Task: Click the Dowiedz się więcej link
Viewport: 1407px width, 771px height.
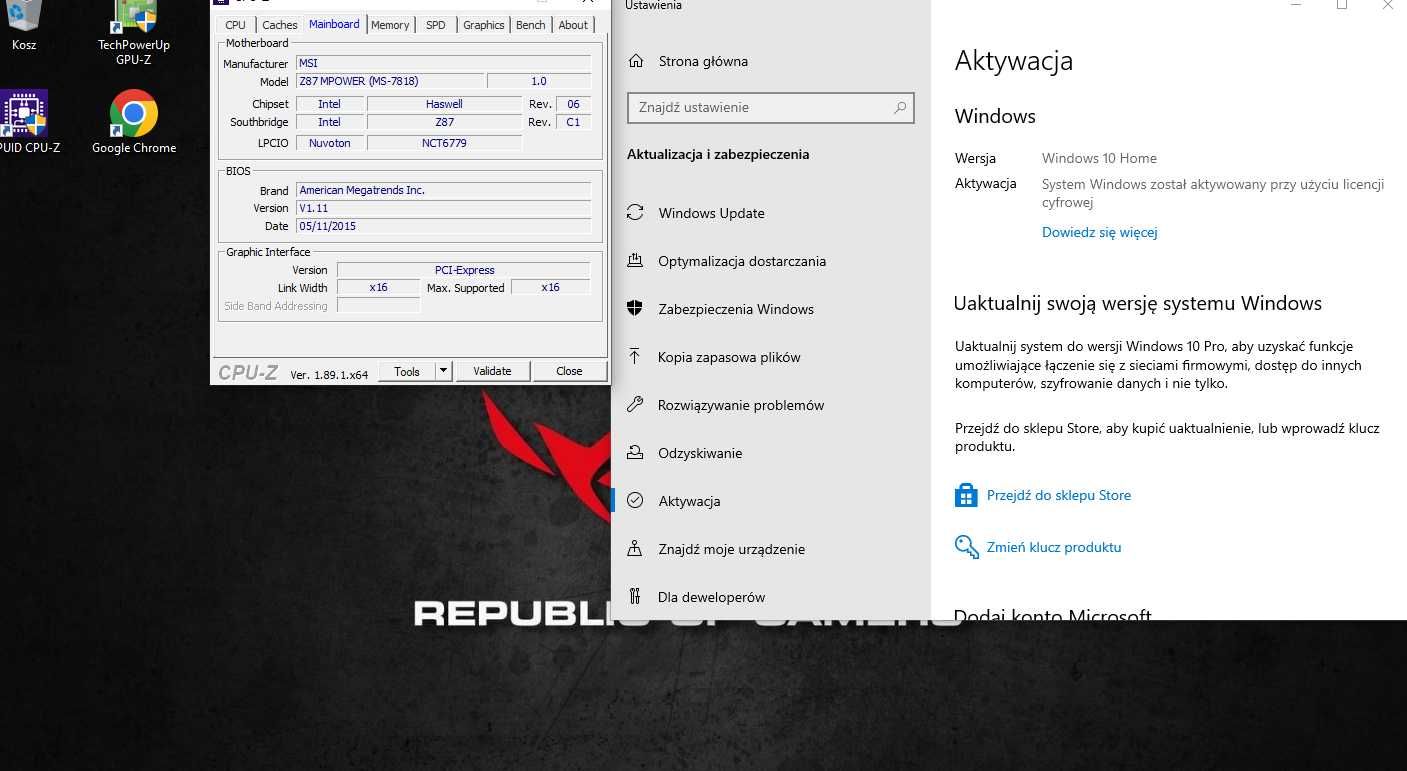Action: 1099,232
